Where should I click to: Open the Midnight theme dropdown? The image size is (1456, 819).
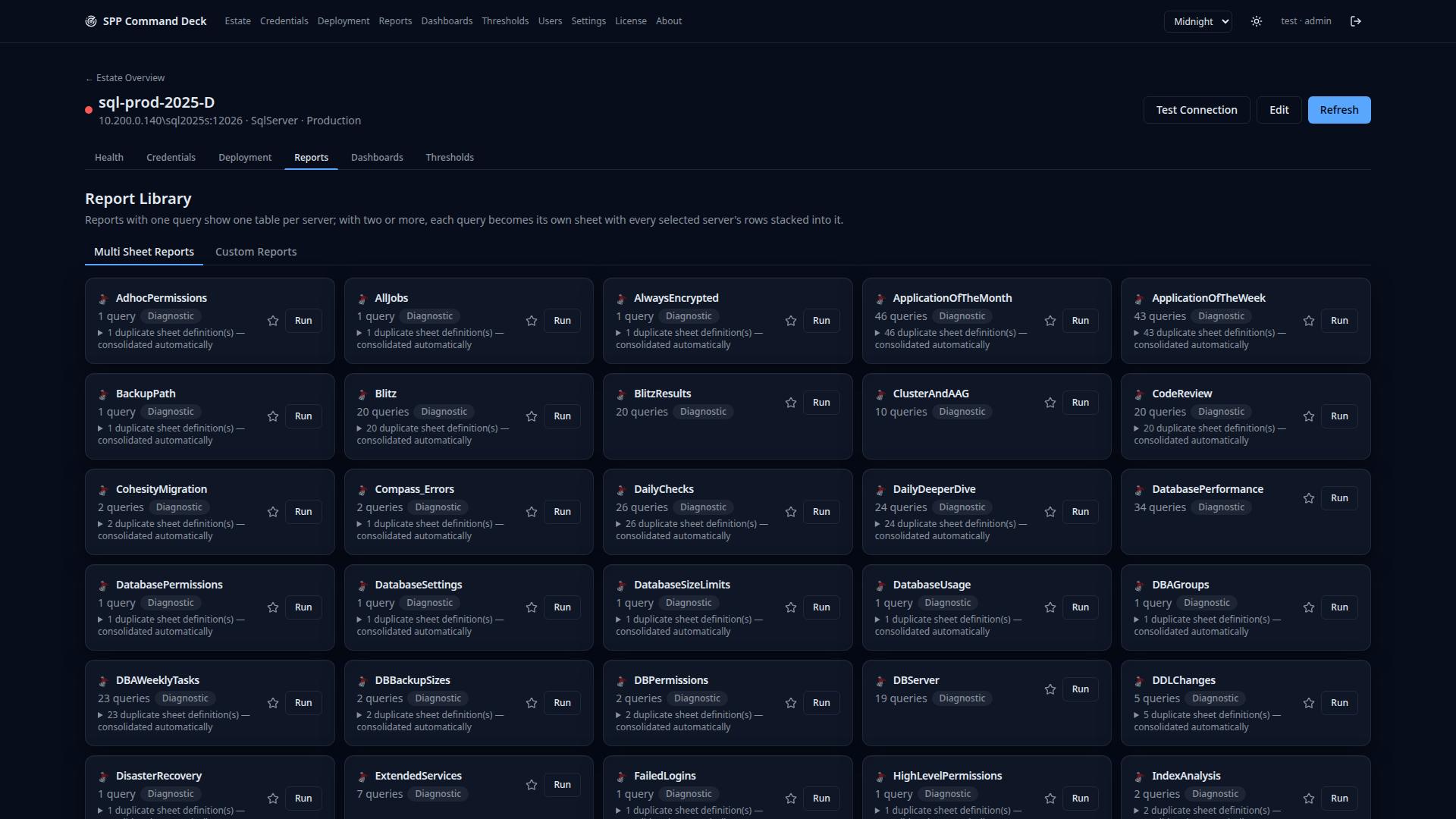pyautogui.click(x=1198, y=21)
